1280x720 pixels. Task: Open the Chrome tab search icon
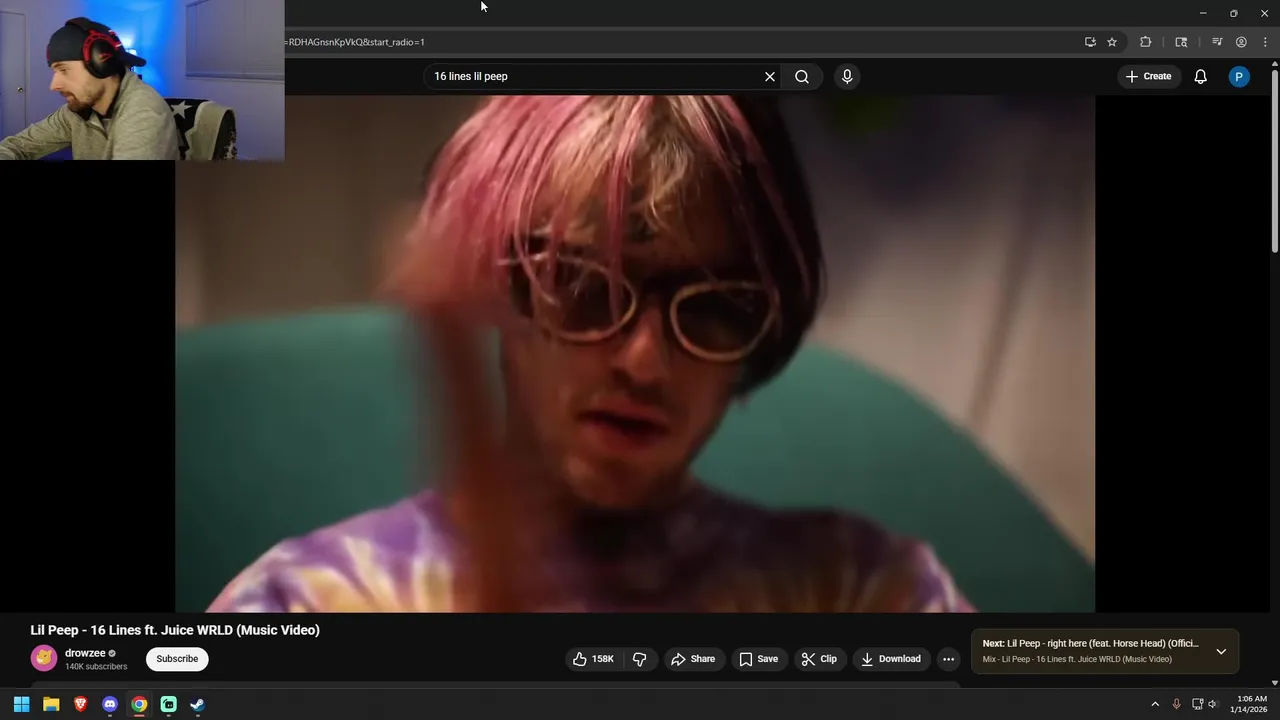(x=1181, y=42)
